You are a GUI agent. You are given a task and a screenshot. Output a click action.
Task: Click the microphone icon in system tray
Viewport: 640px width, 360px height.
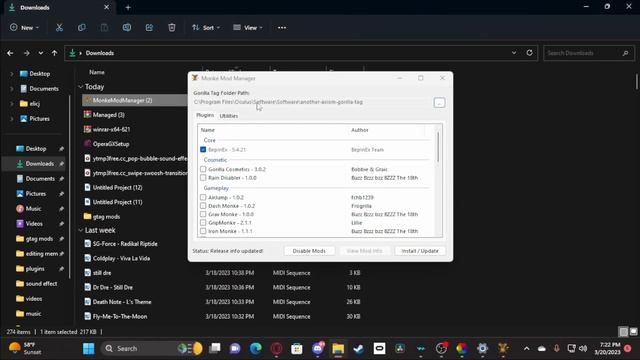556,349
